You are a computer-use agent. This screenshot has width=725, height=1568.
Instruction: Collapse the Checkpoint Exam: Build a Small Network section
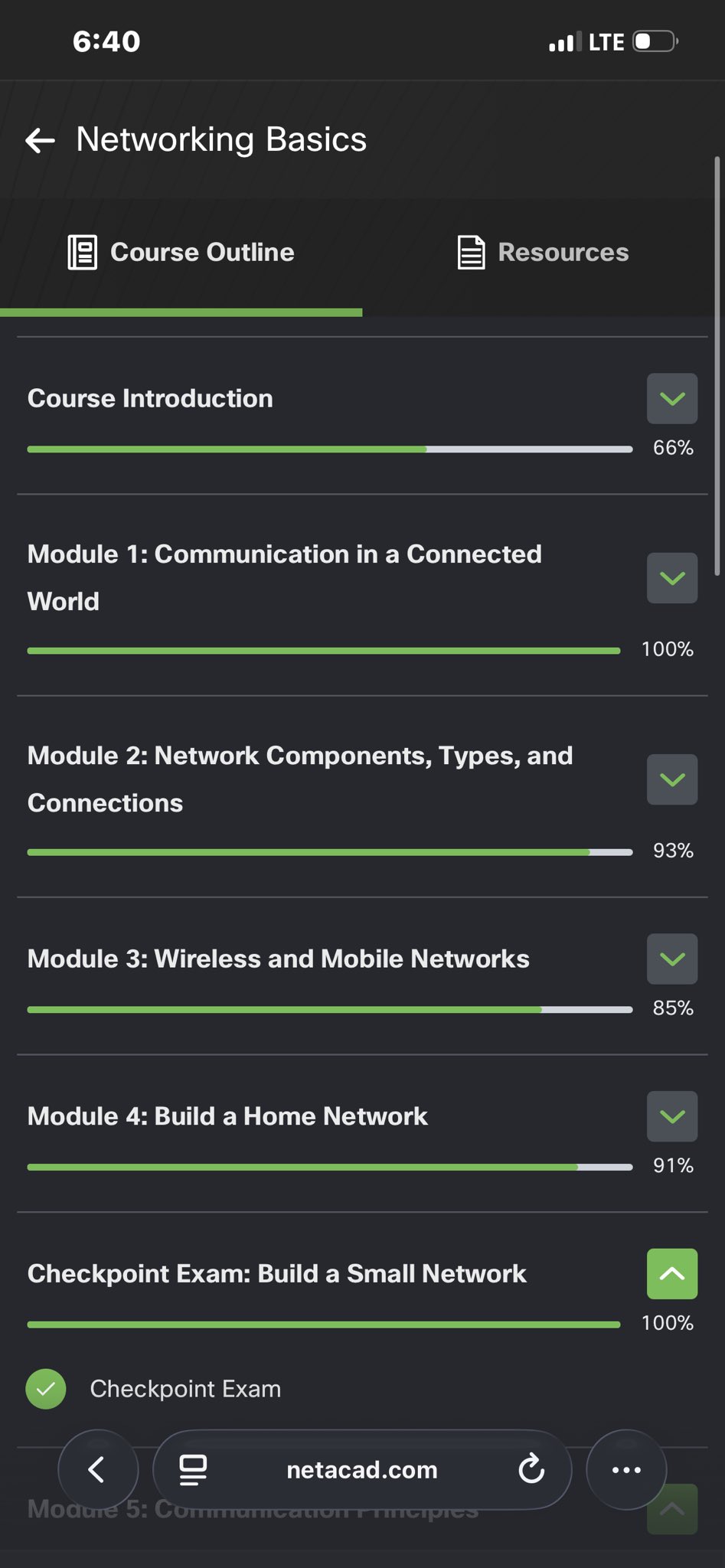tap(671, 1274)
